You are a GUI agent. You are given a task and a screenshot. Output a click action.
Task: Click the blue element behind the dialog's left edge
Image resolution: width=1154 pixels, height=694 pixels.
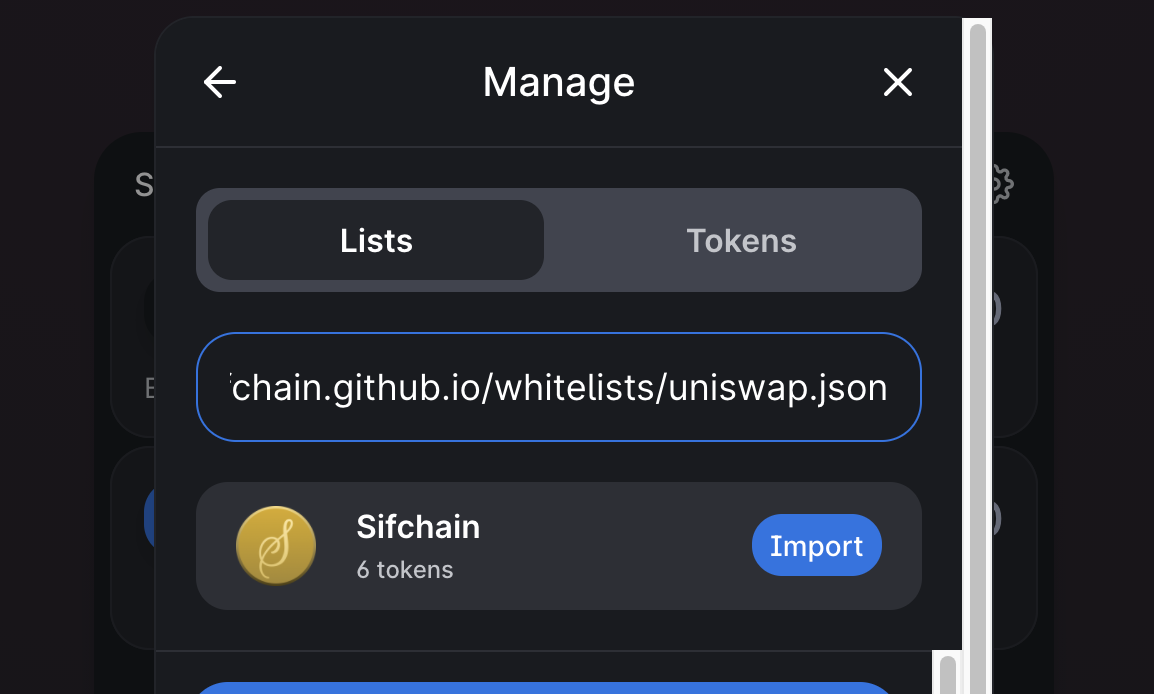tap(150, 518)
